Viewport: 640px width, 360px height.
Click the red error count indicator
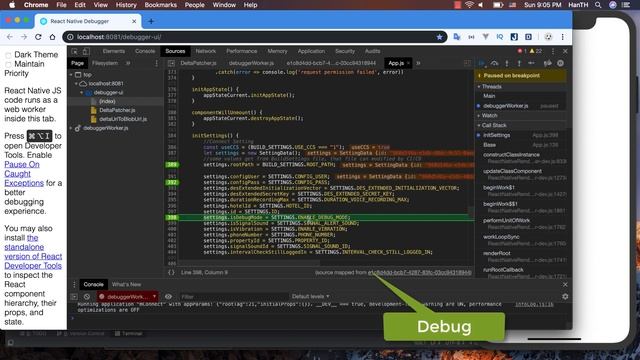[522, 51]
